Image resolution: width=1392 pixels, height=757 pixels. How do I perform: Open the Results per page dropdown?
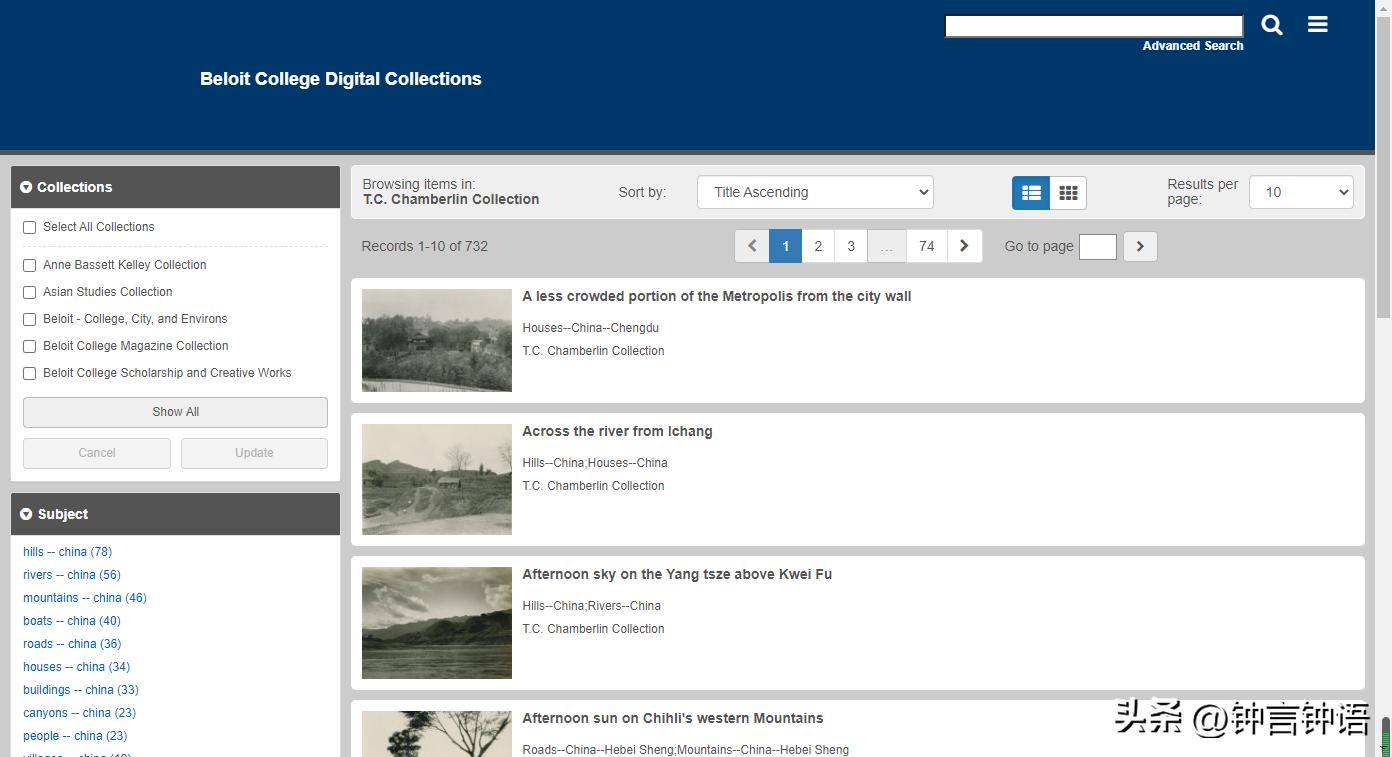[x=1301, y=192]
